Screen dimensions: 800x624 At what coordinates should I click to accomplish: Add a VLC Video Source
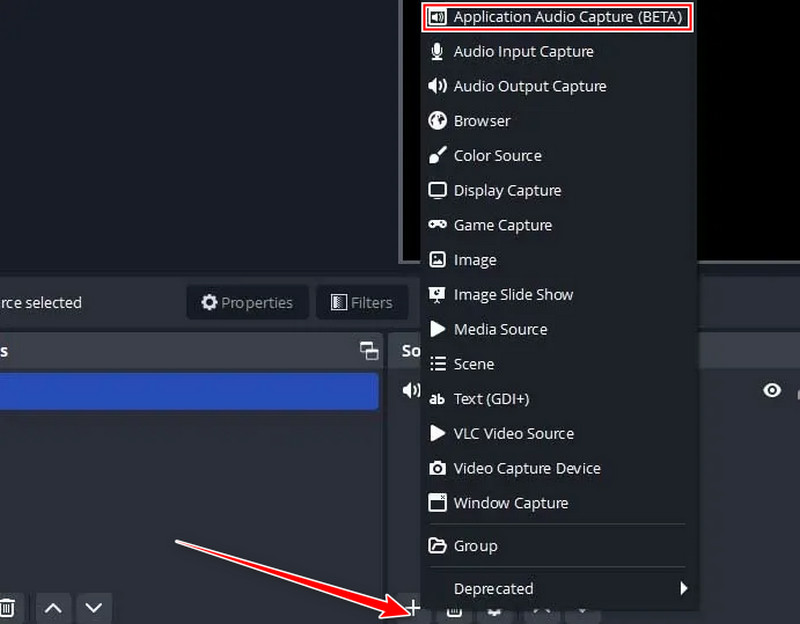[x=559, y=433]
